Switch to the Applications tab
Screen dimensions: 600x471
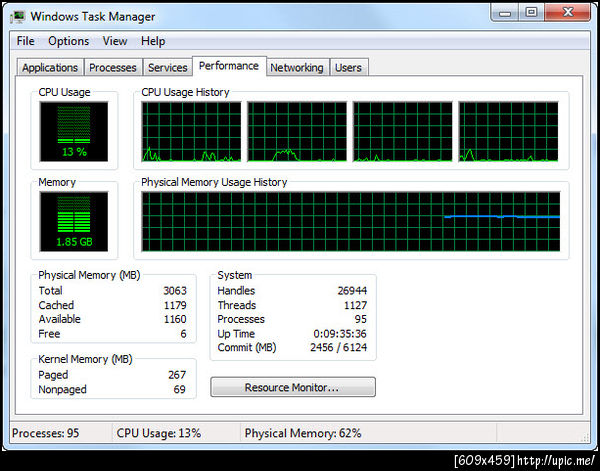coord(50,68)
